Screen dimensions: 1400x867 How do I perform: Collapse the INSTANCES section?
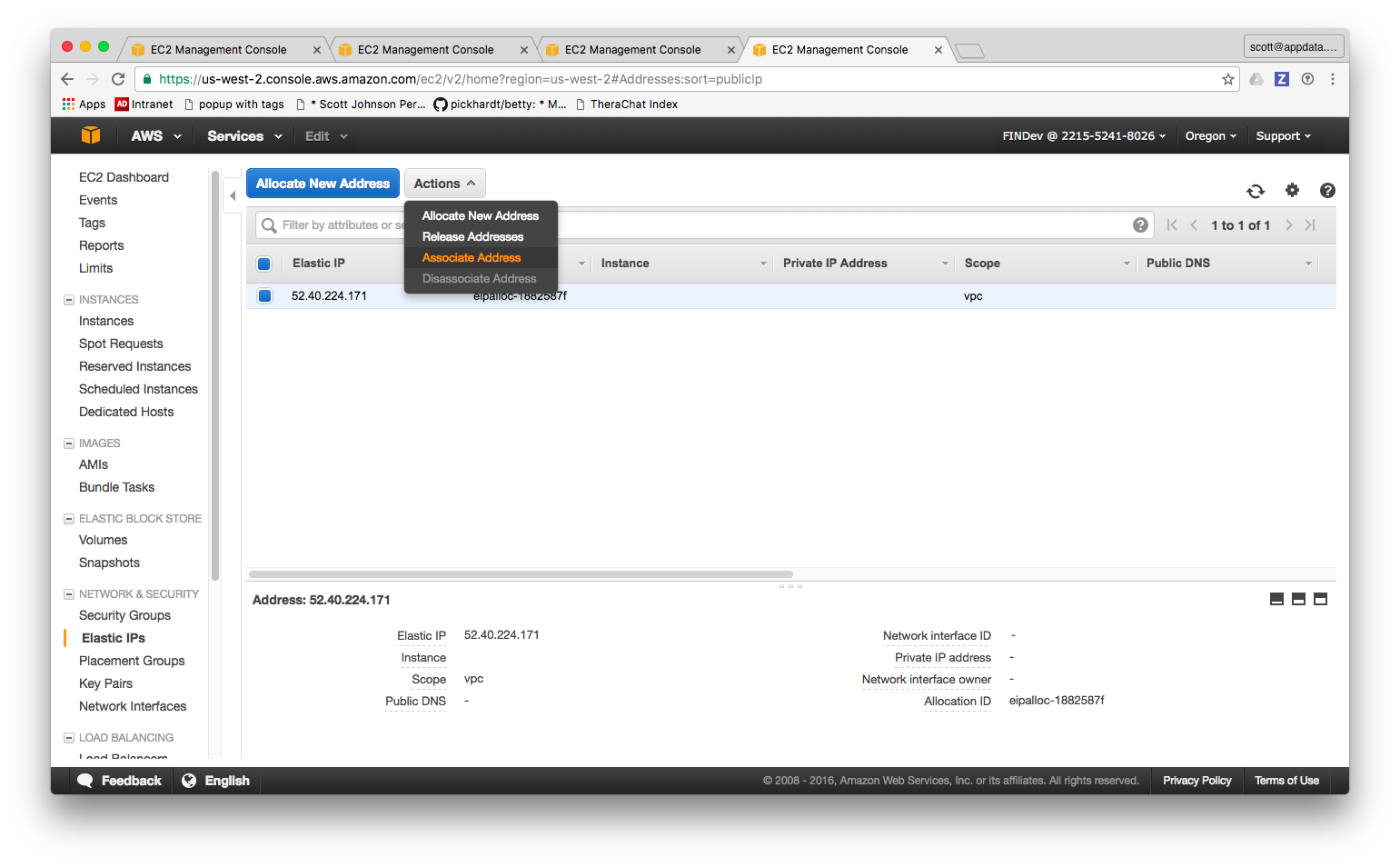click(68, 300)
